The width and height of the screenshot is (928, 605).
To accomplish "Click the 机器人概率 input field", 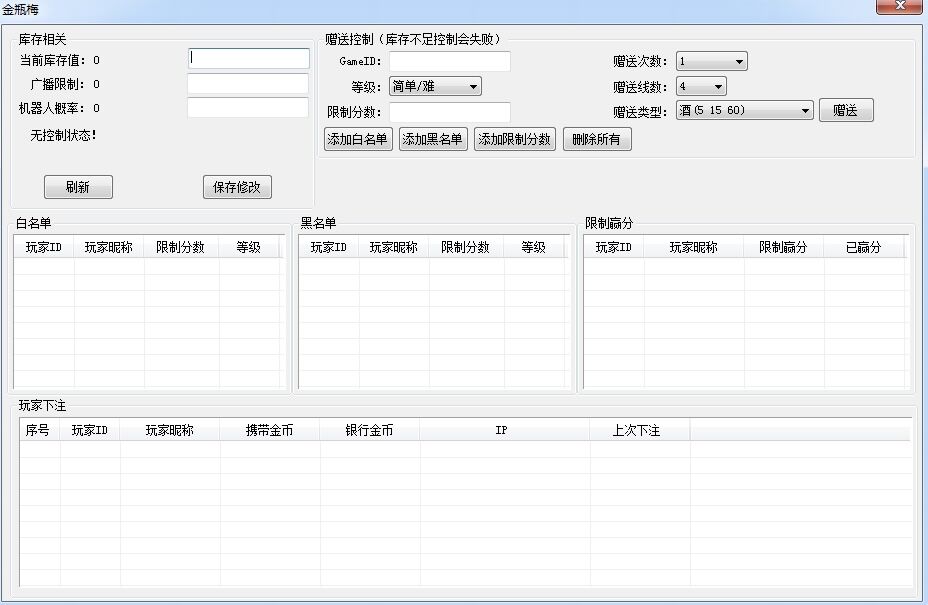I will tap(249, 108).
